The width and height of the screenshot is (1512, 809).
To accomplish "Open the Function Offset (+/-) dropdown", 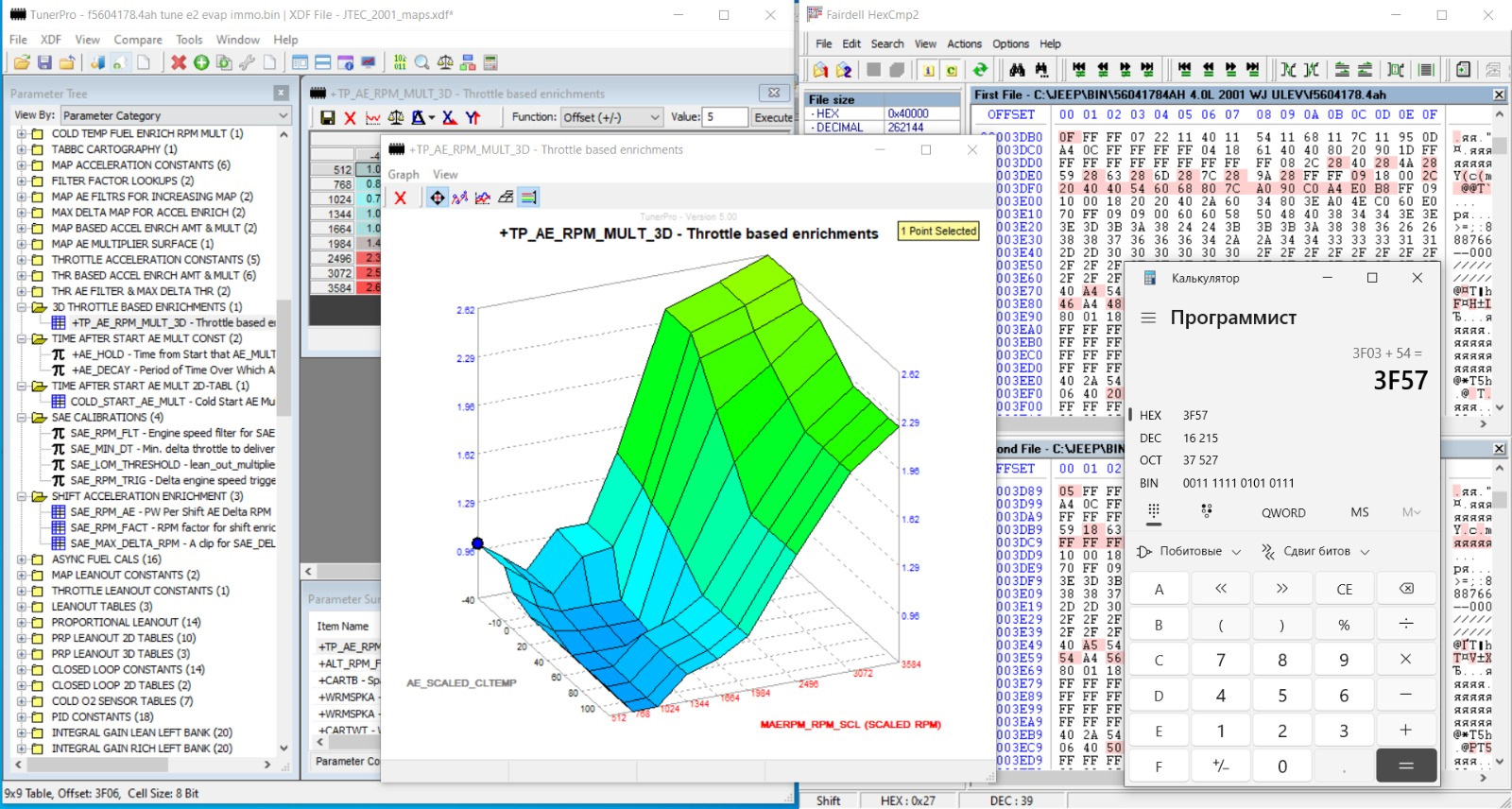I will [x=611, y=117].
